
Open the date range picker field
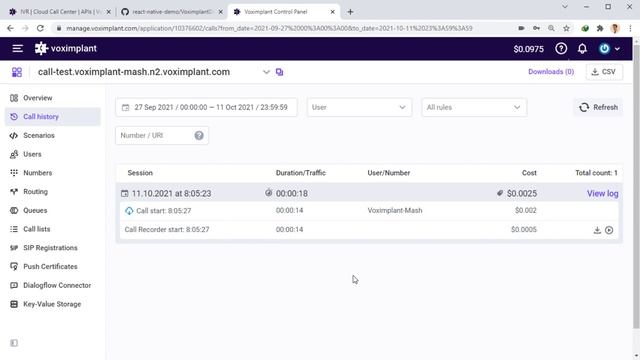[x=207, y=107]
